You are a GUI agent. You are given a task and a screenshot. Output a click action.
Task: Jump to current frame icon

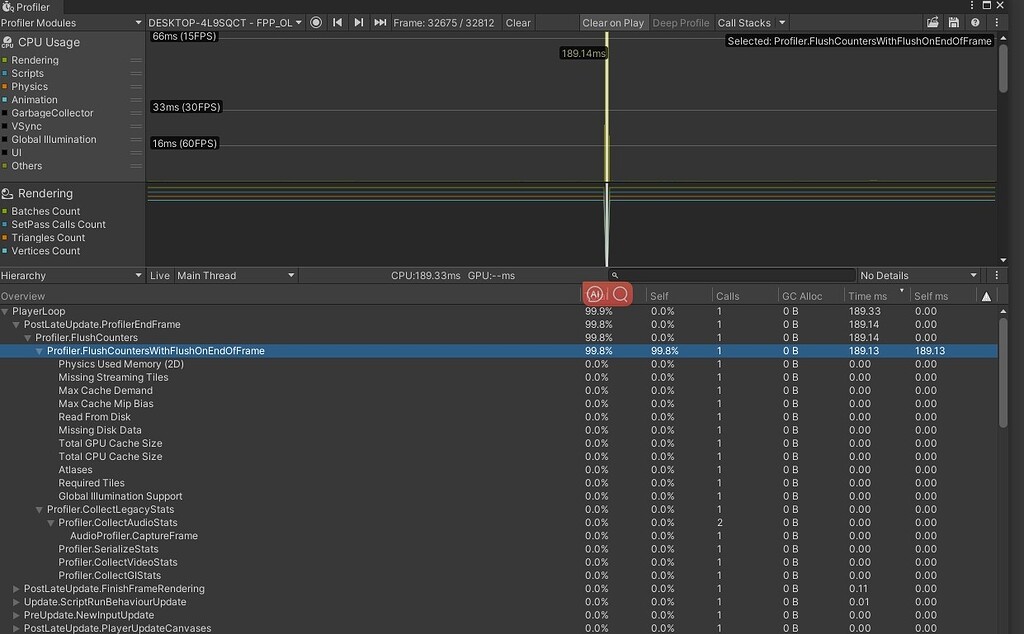(x=380, y=22)
